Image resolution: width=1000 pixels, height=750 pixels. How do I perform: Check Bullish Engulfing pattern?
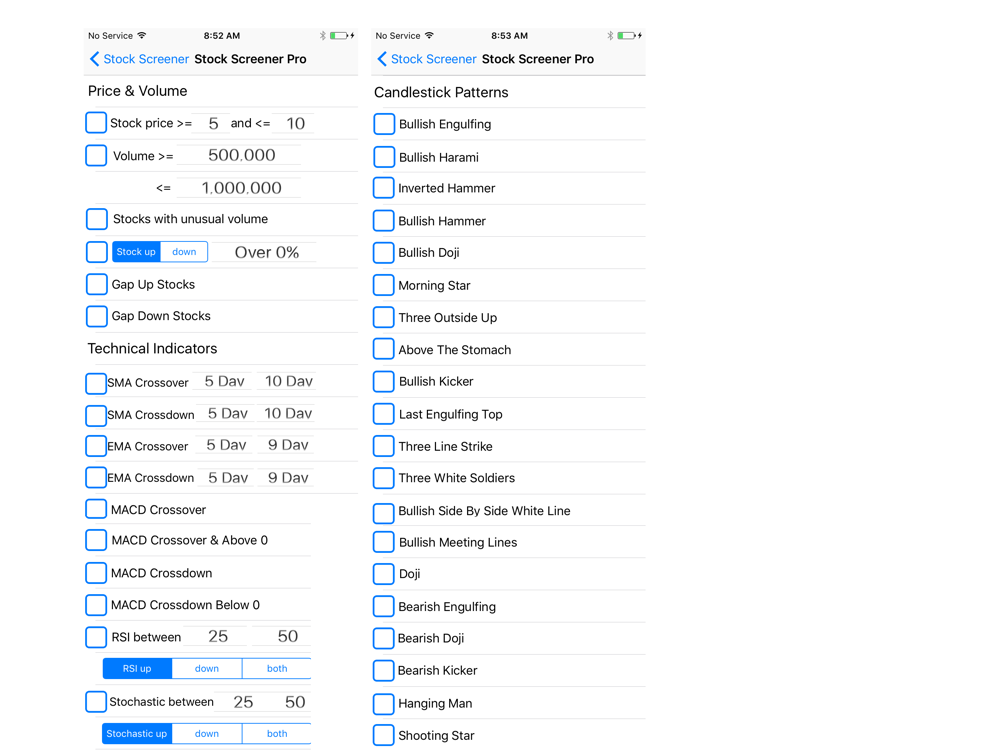click(x=384, y=124)
